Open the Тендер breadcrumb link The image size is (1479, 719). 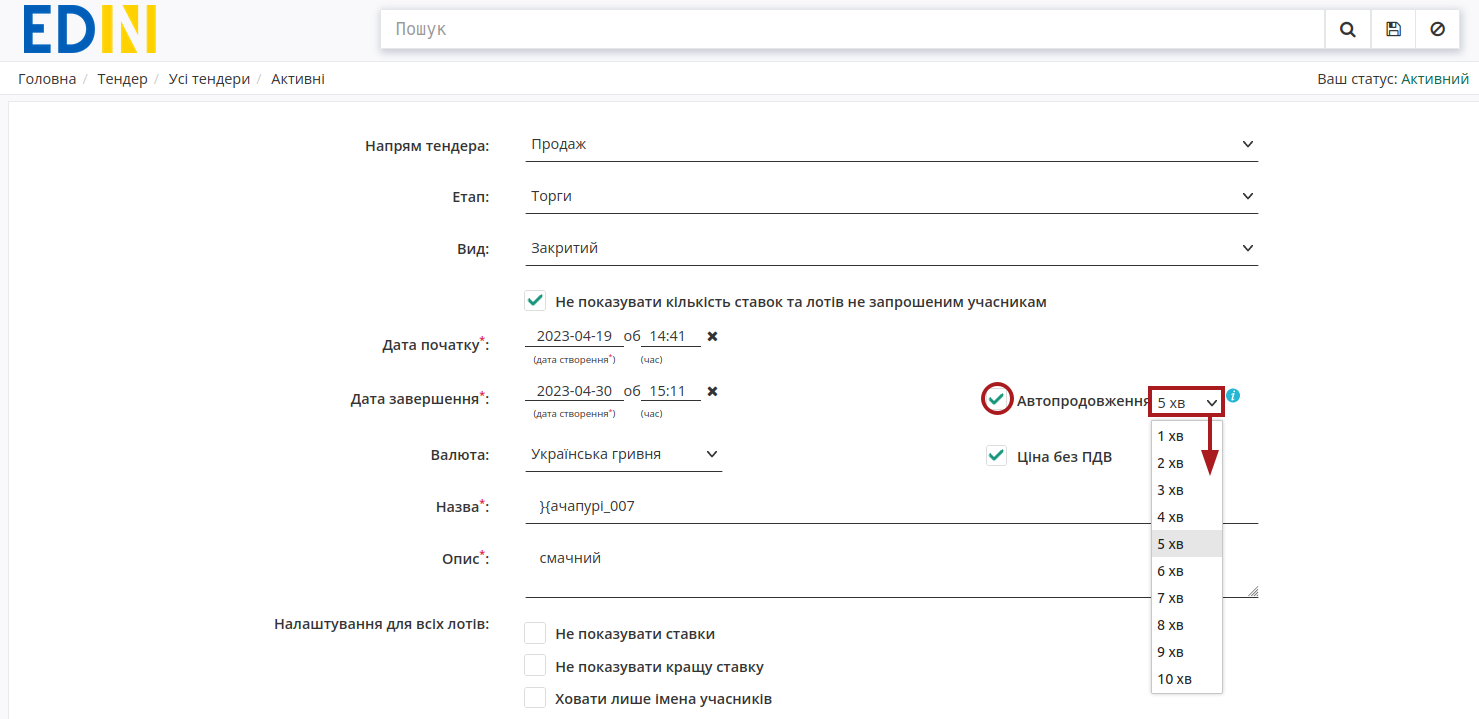122,79
